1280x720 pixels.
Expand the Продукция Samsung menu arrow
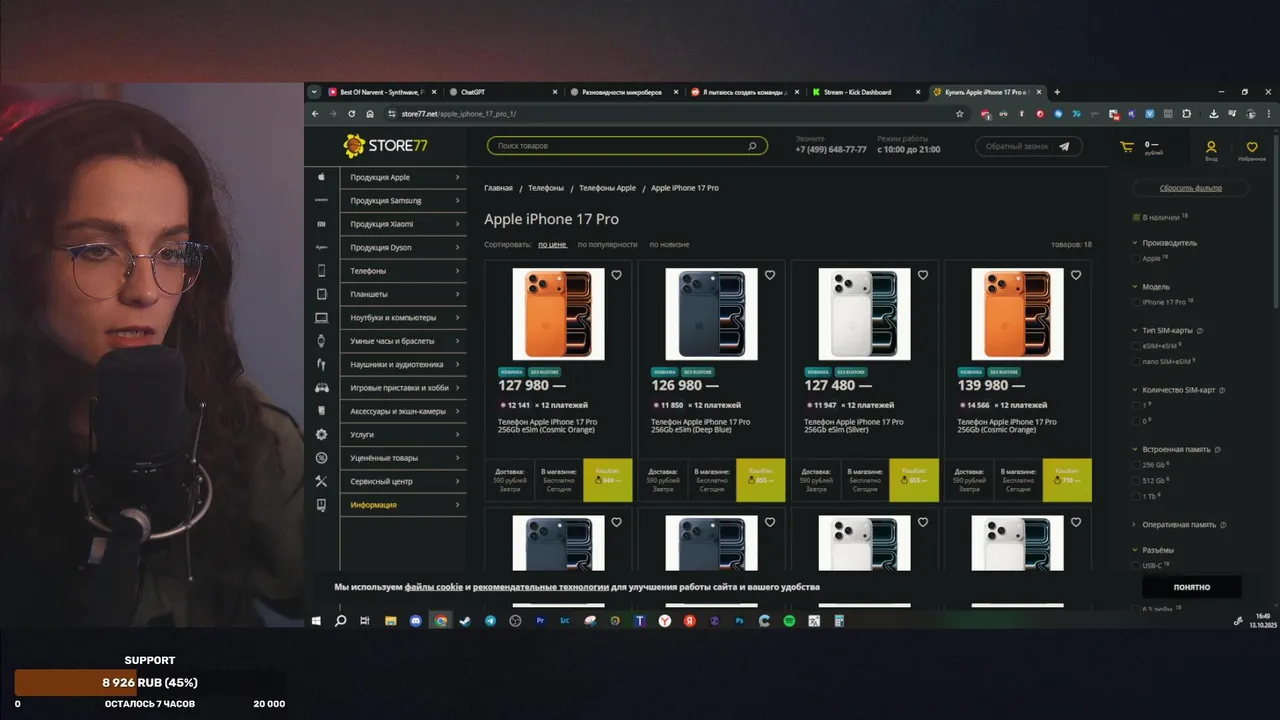458,201
